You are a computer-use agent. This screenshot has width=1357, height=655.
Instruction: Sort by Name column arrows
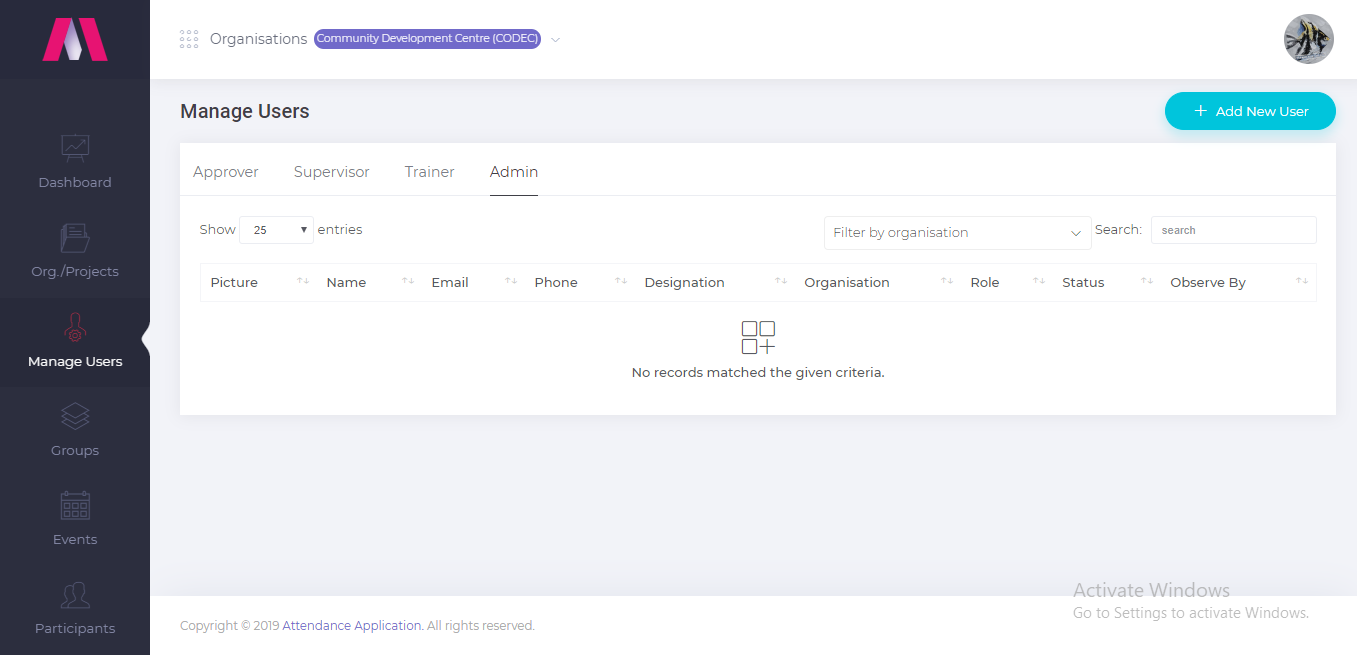pos(408,282)
